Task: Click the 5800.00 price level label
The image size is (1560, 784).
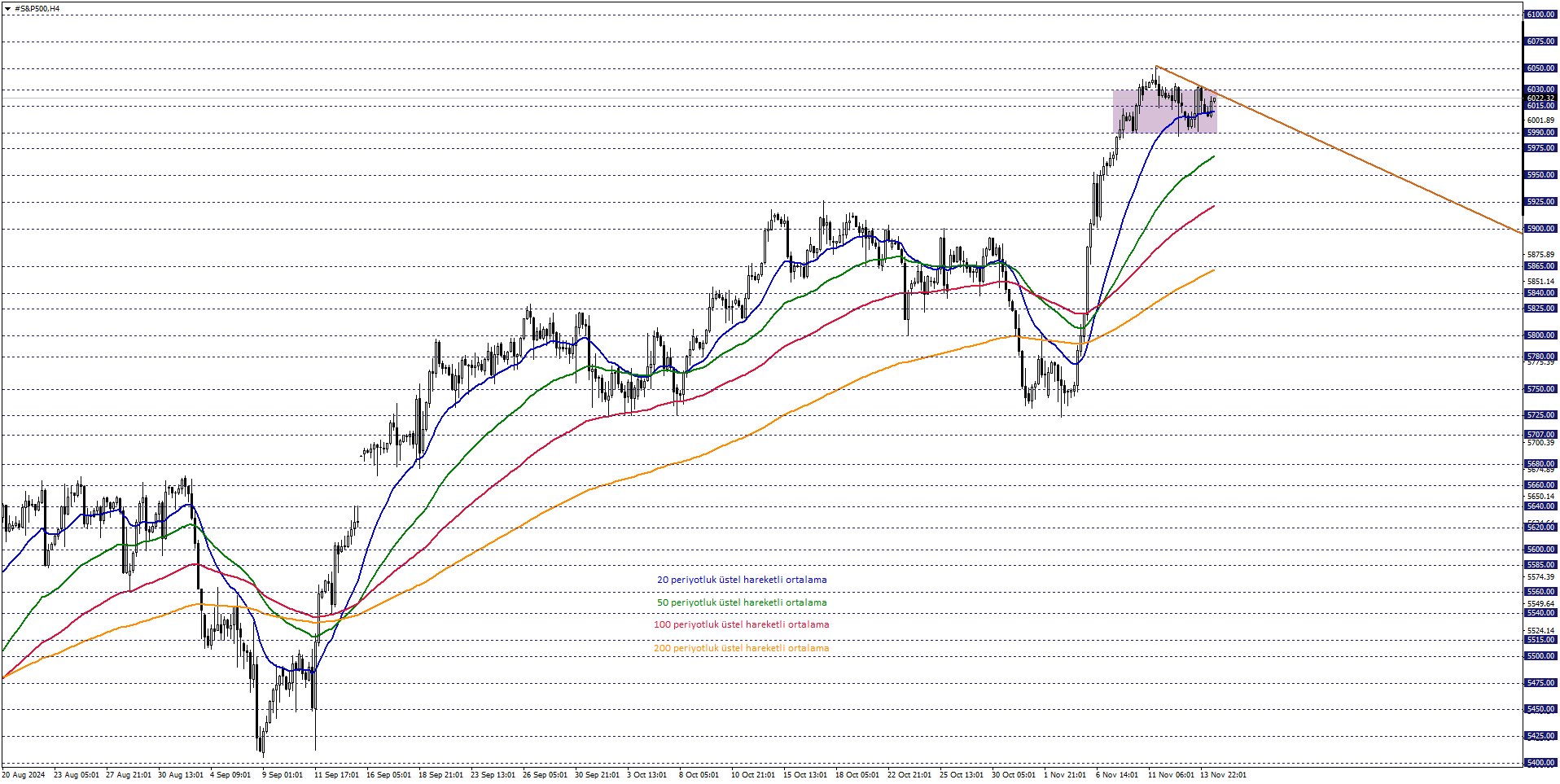Action: [1540, 335]
